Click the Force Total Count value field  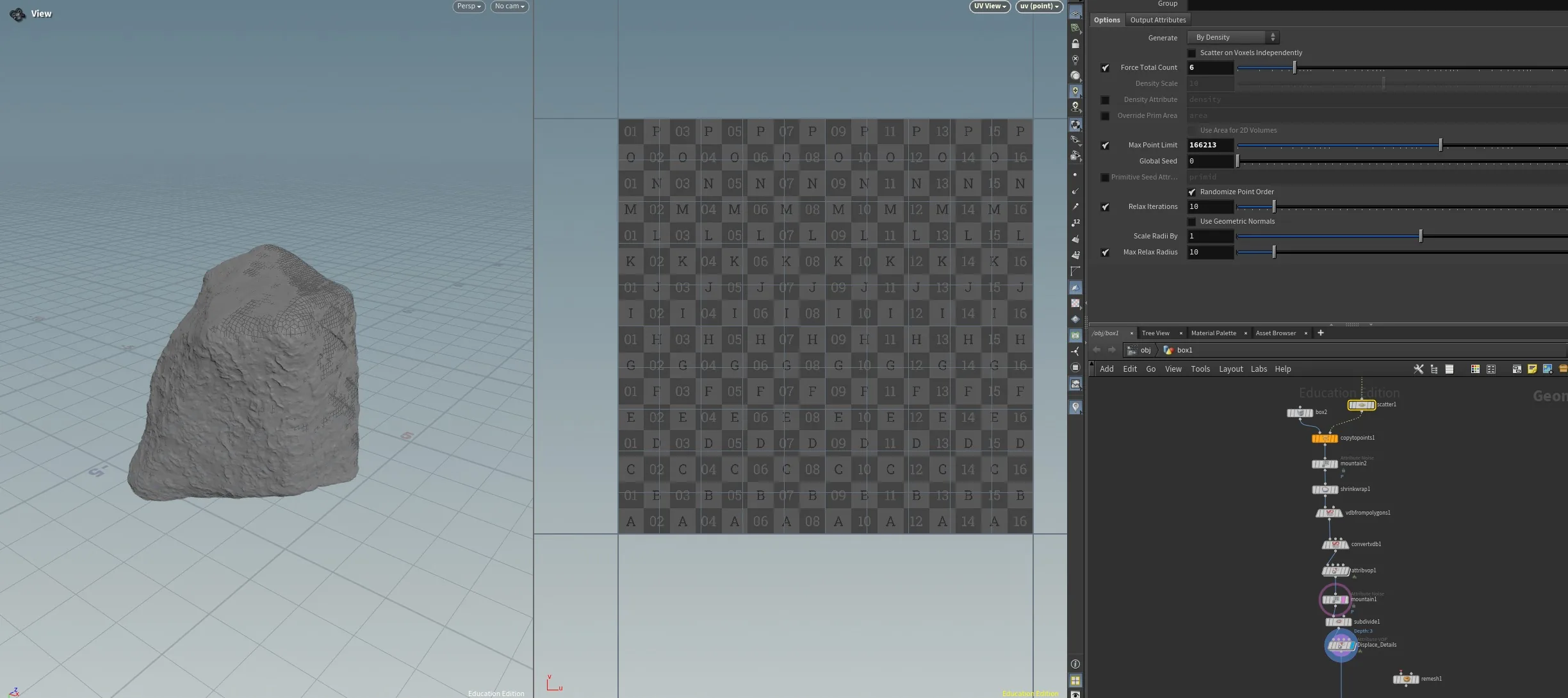1210,68
